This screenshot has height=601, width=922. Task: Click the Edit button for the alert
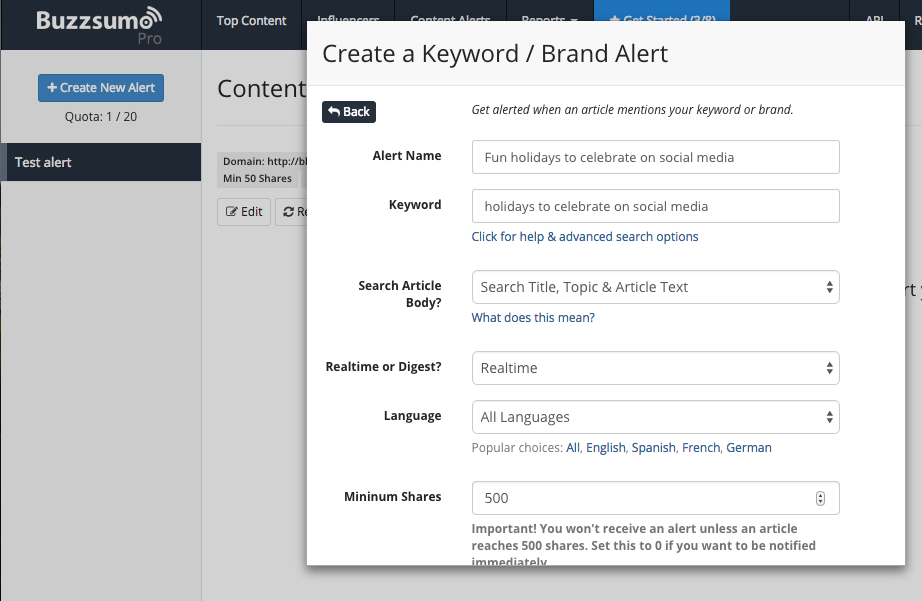244,212
